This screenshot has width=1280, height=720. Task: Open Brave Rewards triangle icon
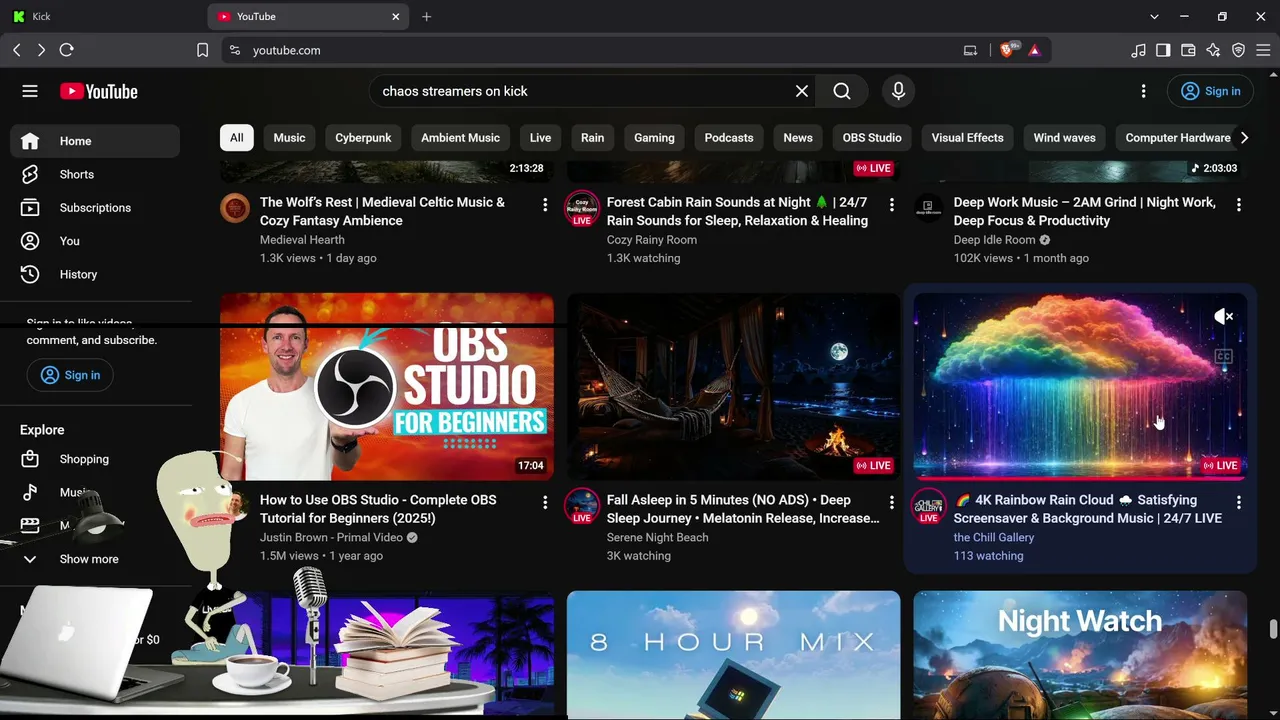click(x=1034, y=50)
